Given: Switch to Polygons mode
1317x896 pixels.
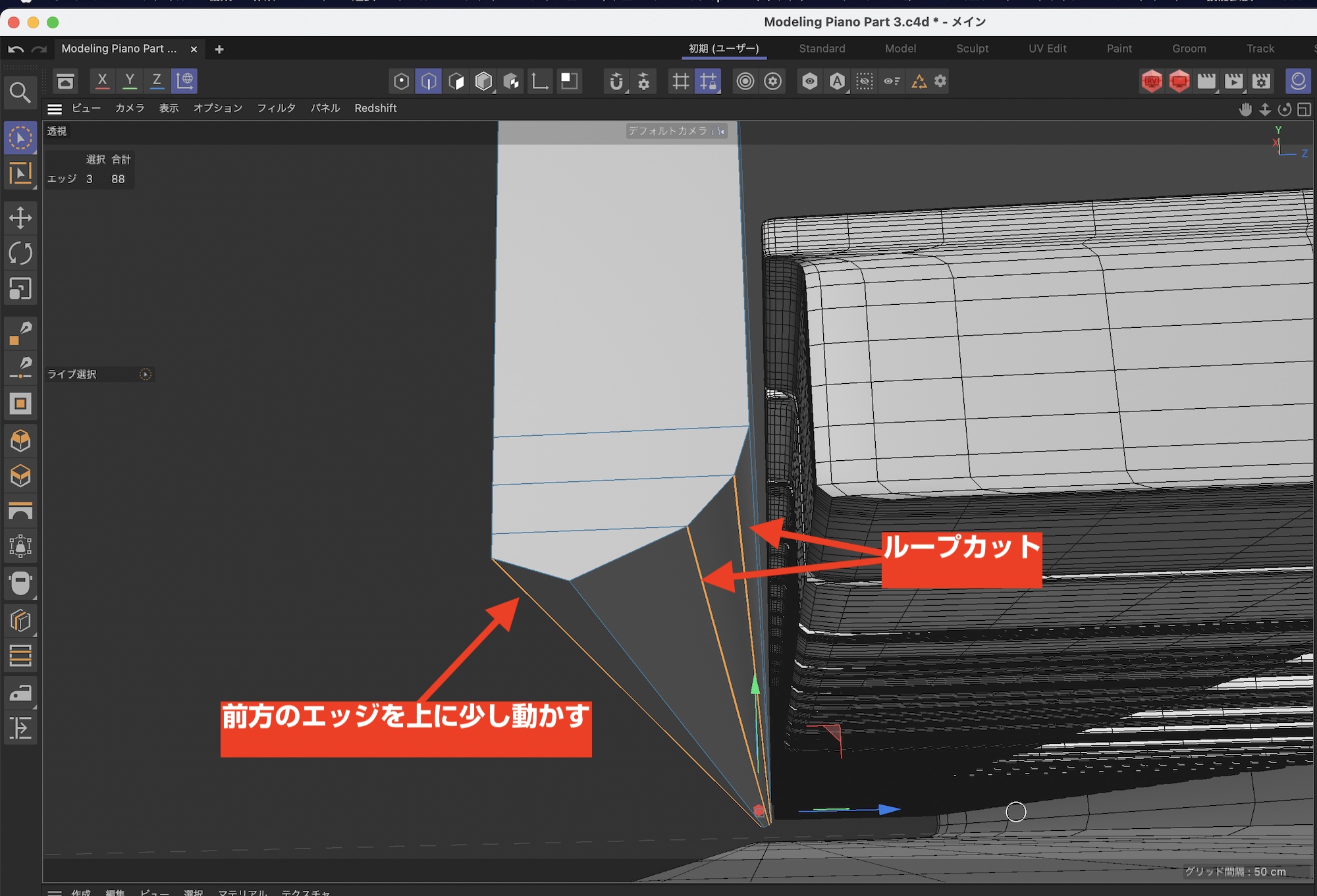Looking at the screenshot, I should pos(456,81).
